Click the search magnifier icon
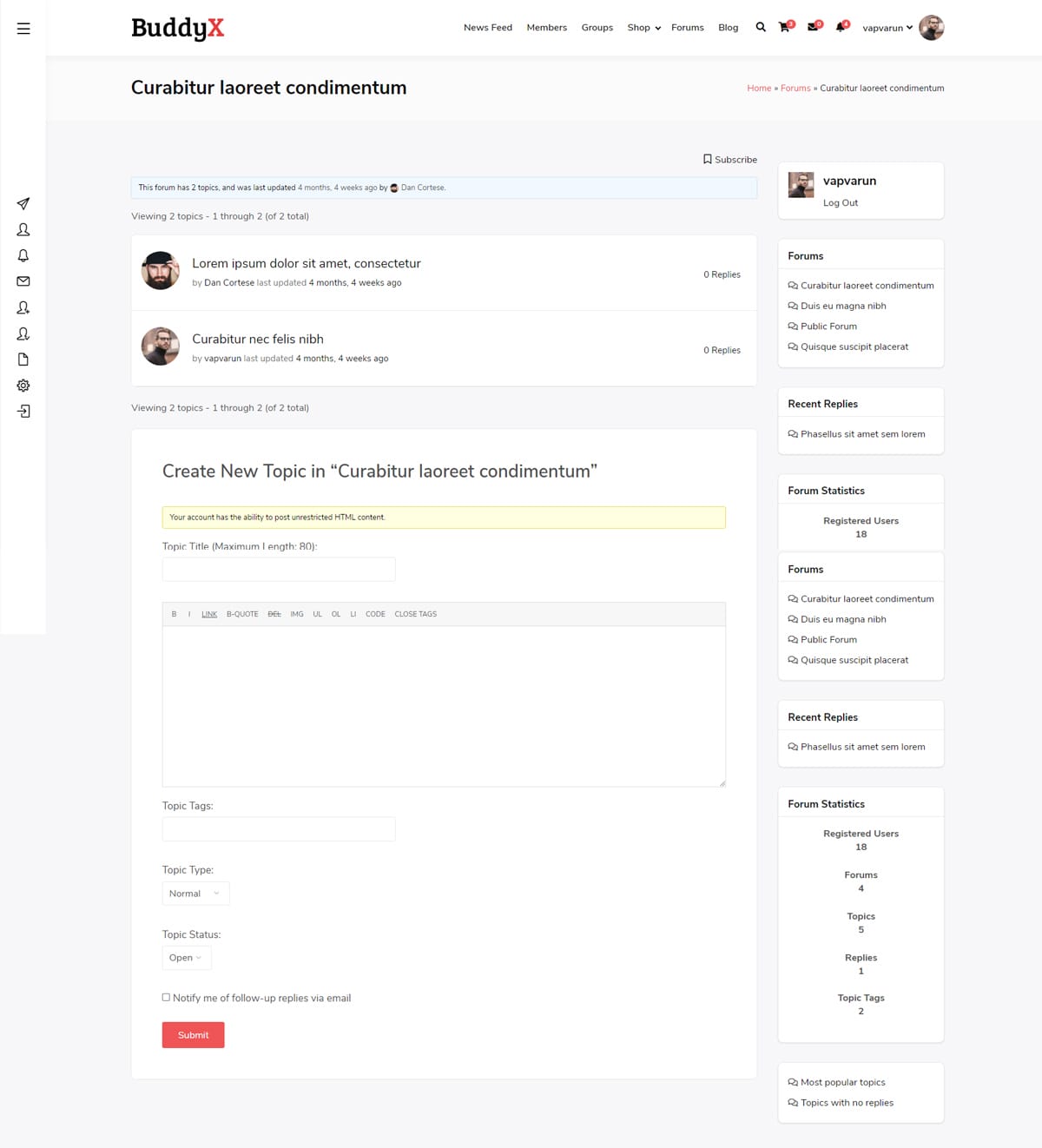This screenshot has width=1042, height=1148. [x=761, y=28]
